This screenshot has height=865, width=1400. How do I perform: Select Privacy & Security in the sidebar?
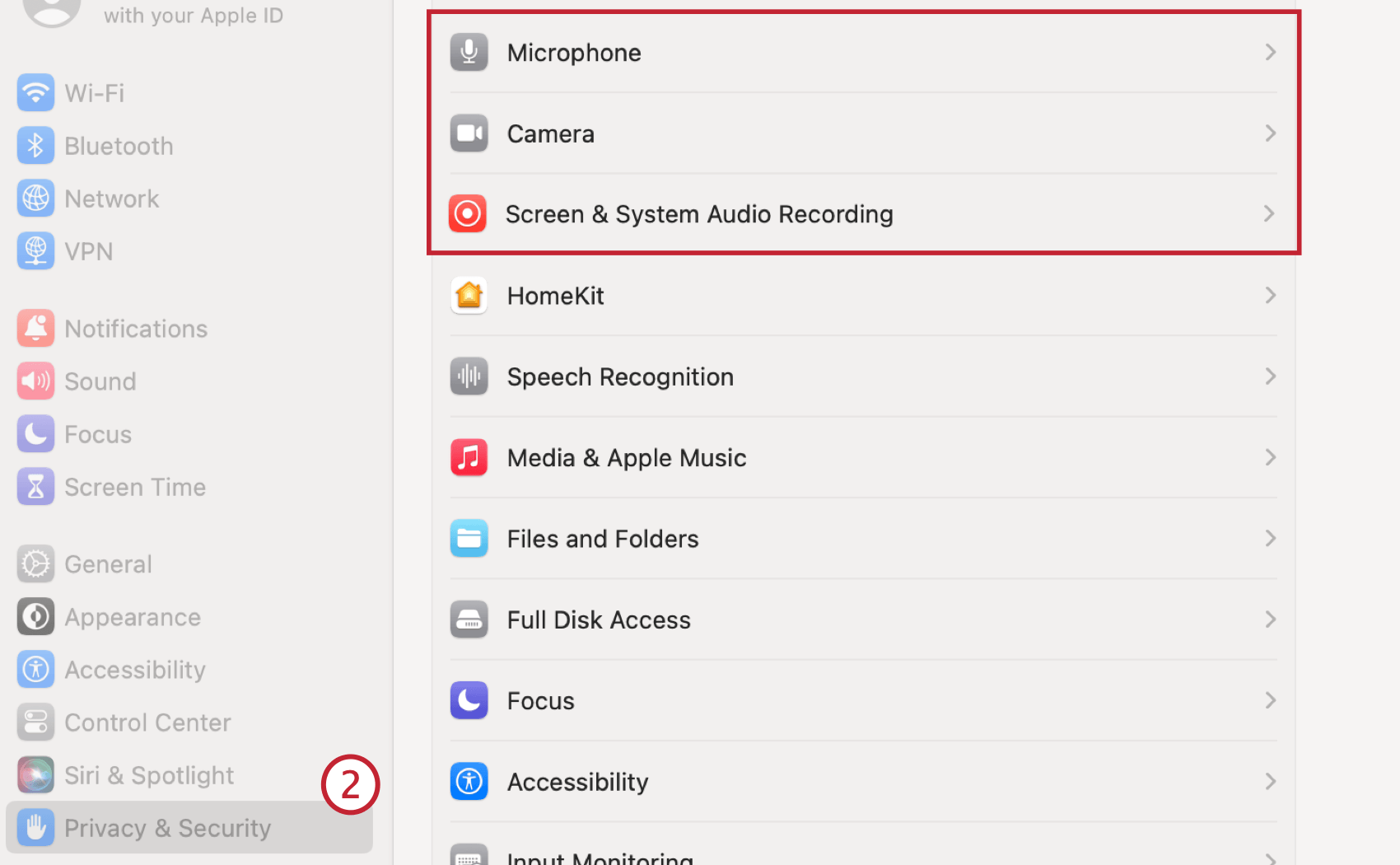click(167, 827)
